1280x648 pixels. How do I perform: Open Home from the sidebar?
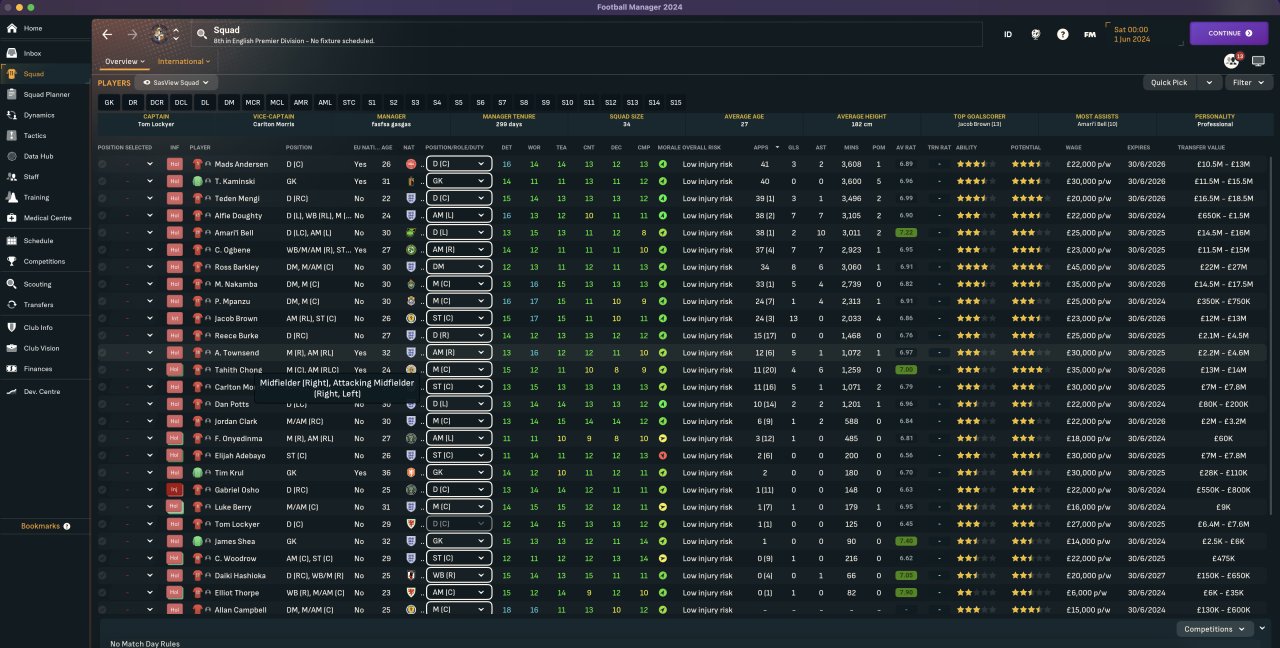click(x=33, y=28)
